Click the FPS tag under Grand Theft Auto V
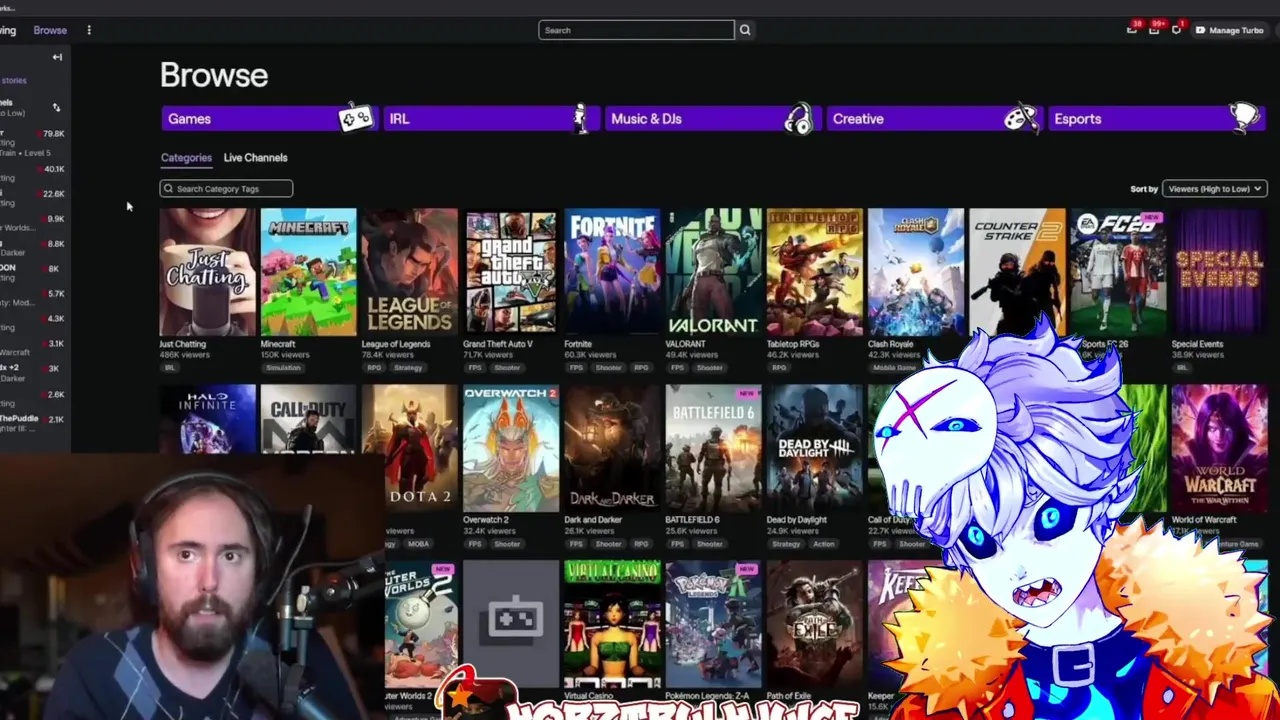The height and width of the screenshot is (720, 1280). [x=474, y=368]
